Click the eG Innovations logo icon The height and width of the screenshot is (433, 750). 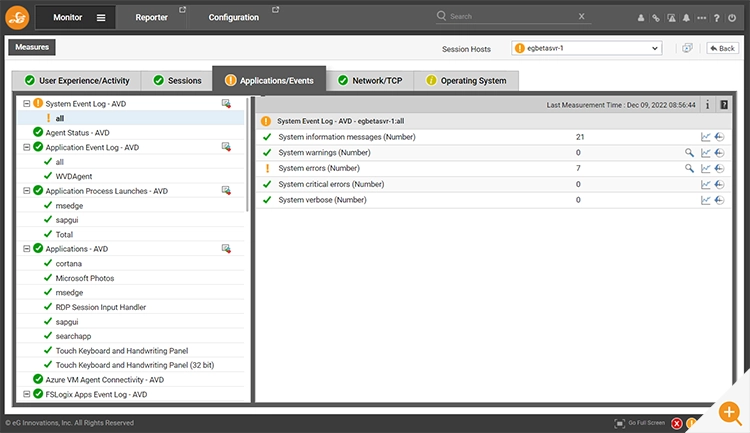click(17, 17)
